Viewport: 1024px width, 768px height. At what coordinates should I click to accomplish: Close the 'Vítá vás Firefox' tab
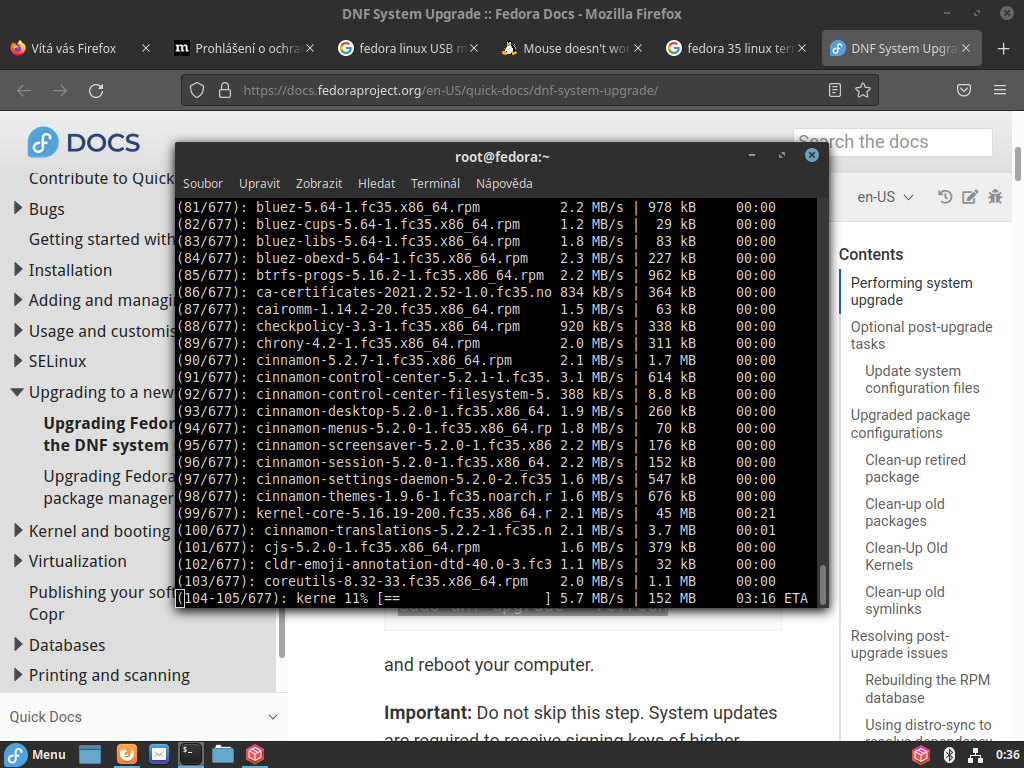[x=146, y=48]
